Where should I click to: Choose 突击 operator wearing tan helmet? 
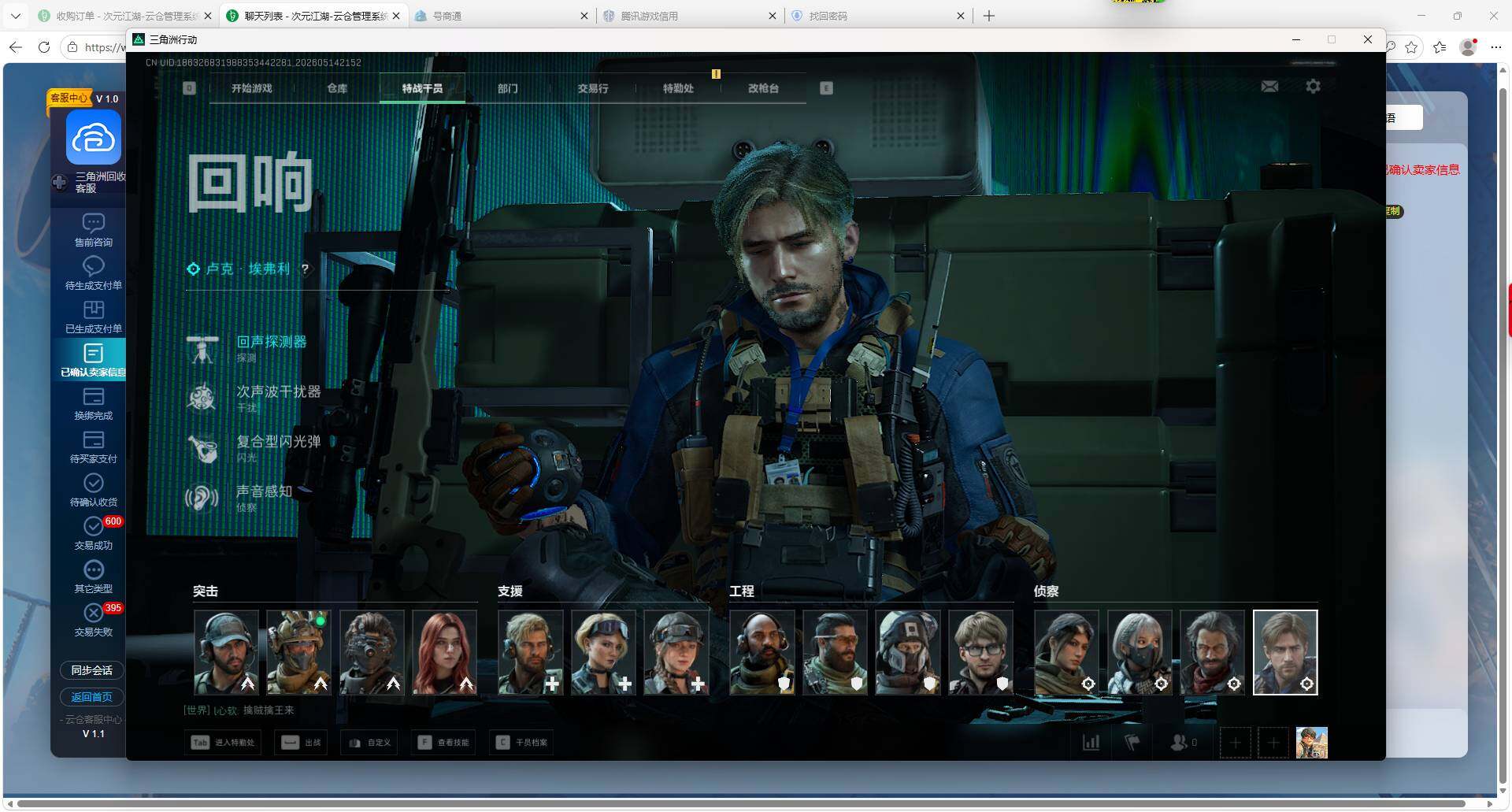tap(298, 652)
